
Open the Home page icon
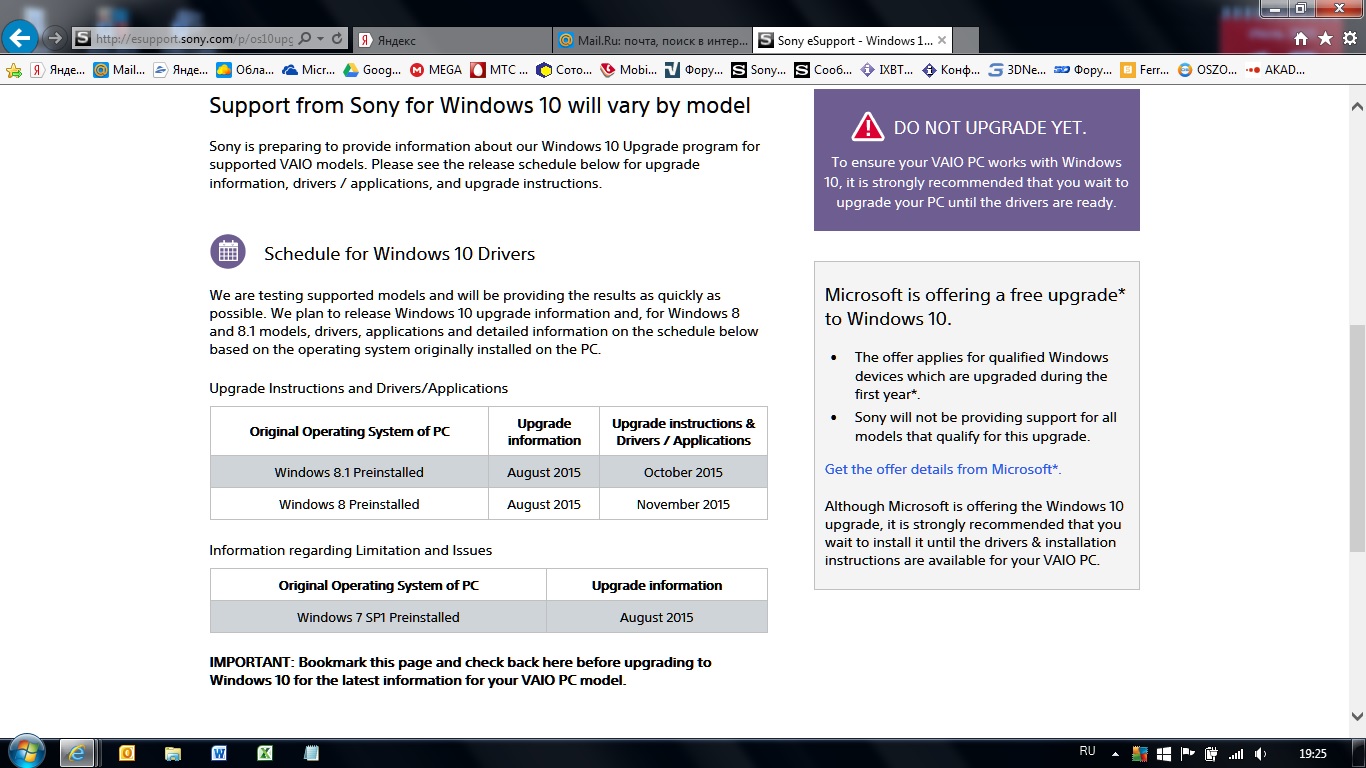coord(1301,39)
